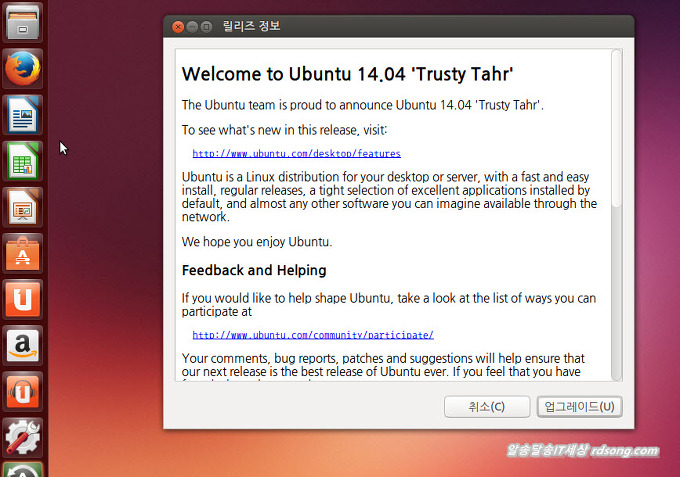680x477 pixels.
Task: Open LibreOffice Writer from the launcher
Action: click(x=22, y=116)
